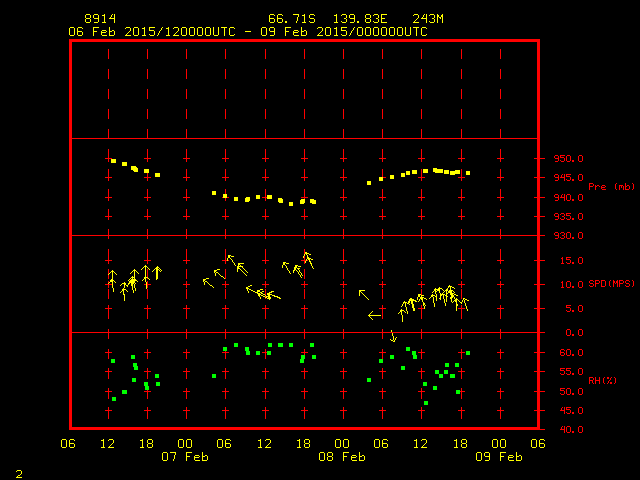640x480 pixels.
Task: Select the latitude value 66.71S
Action: pos(288,19)
